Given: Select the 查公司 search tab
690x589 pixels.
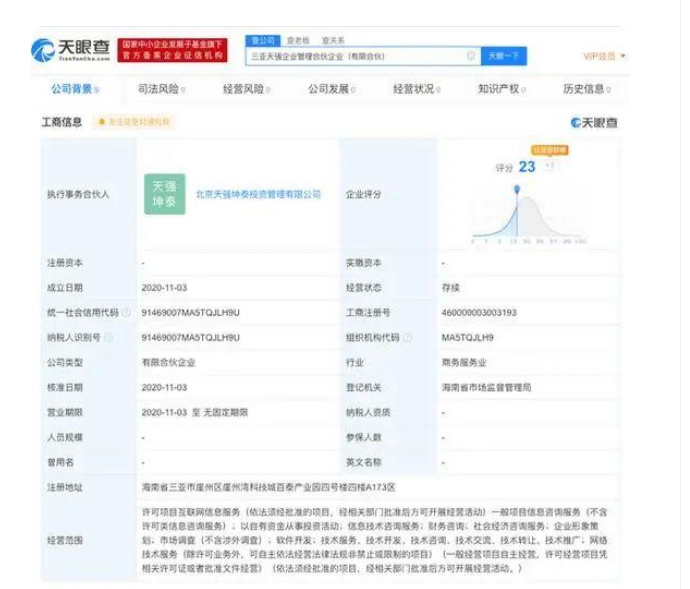Looking at the screenshot, I should tap(263, 40).
